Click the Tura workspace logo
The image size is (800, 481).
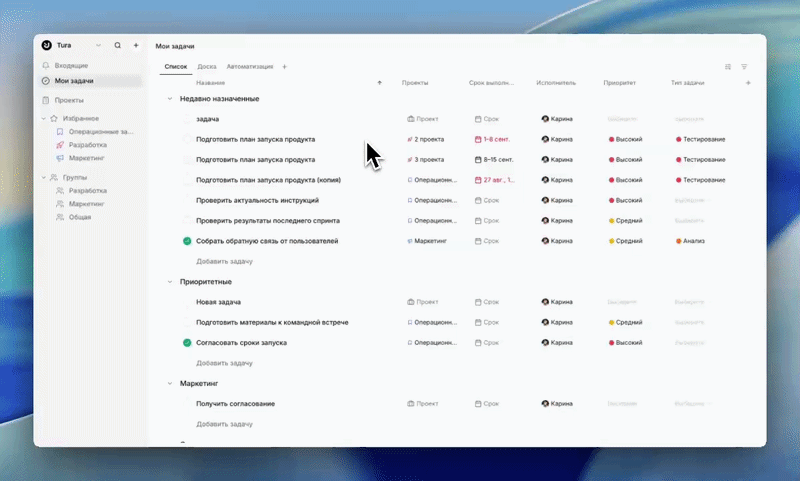click(46, 45)
